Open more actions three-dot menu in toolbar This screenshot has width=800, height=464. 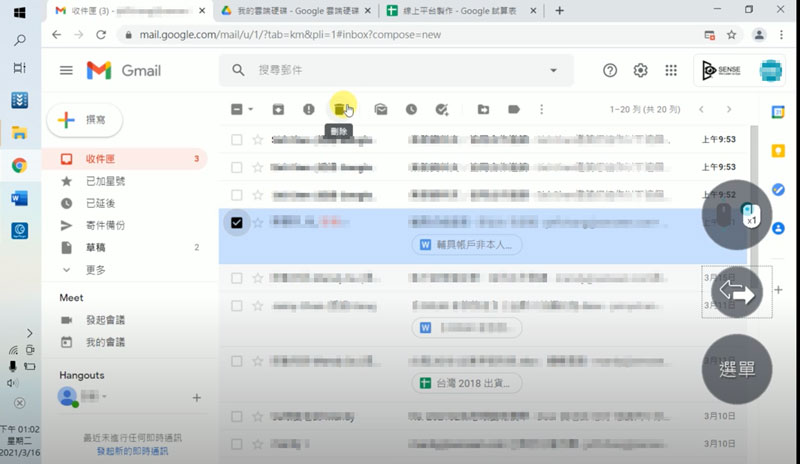click(x=541, y=109)
